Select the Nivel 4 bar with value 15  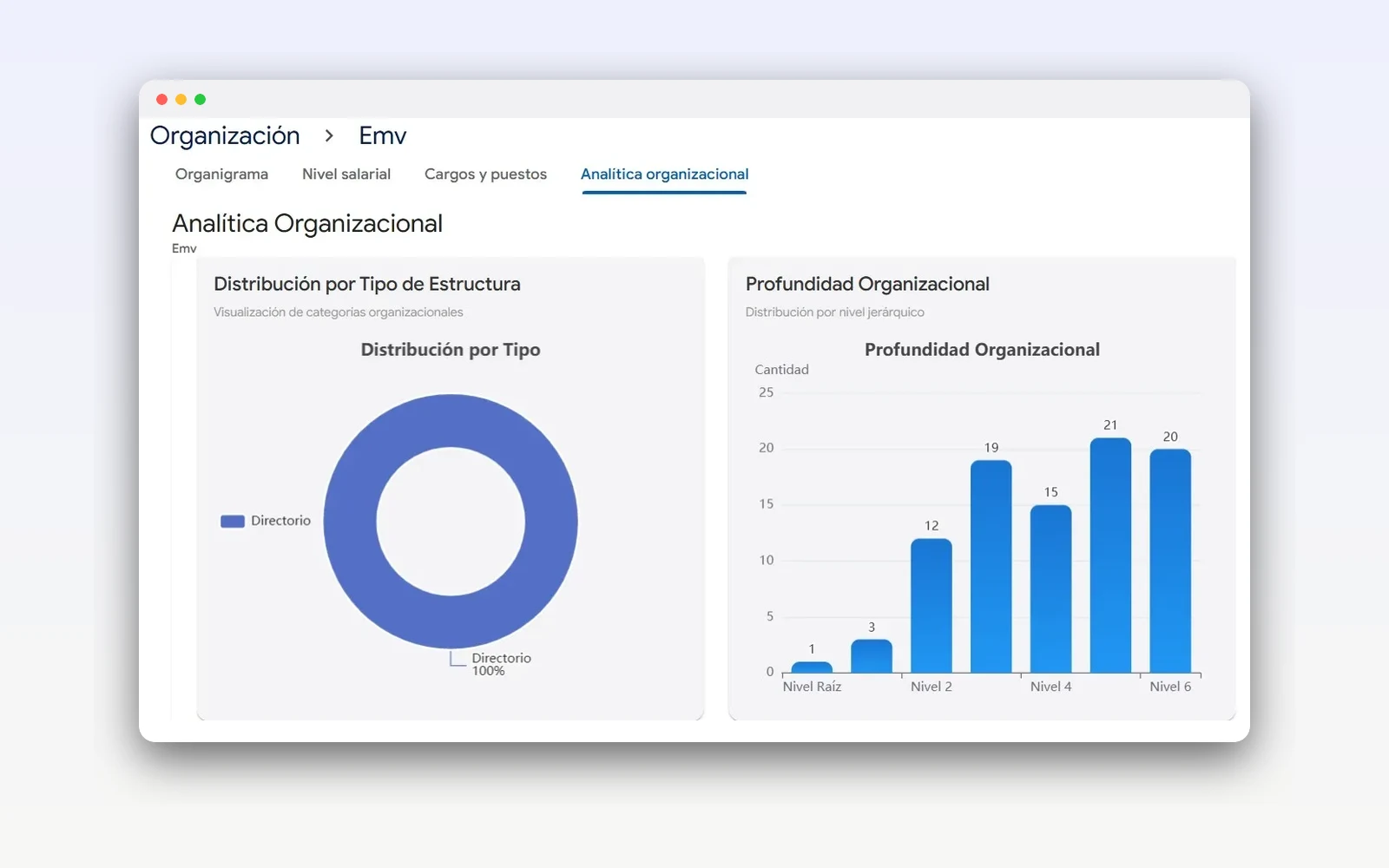tap(1051, 589)
